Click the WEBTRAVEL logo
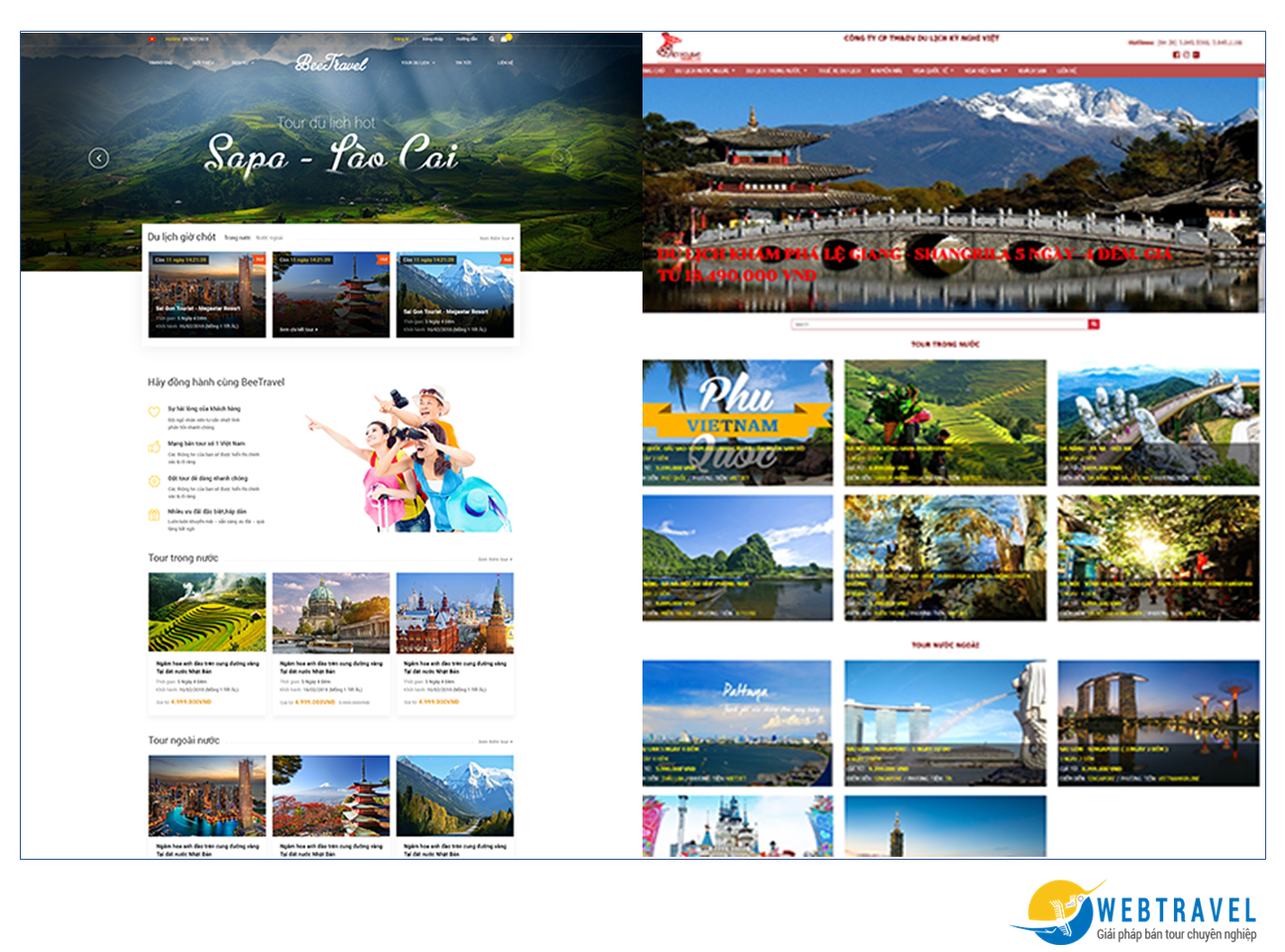1285x952 pixels. click(x=1134, y=911)
